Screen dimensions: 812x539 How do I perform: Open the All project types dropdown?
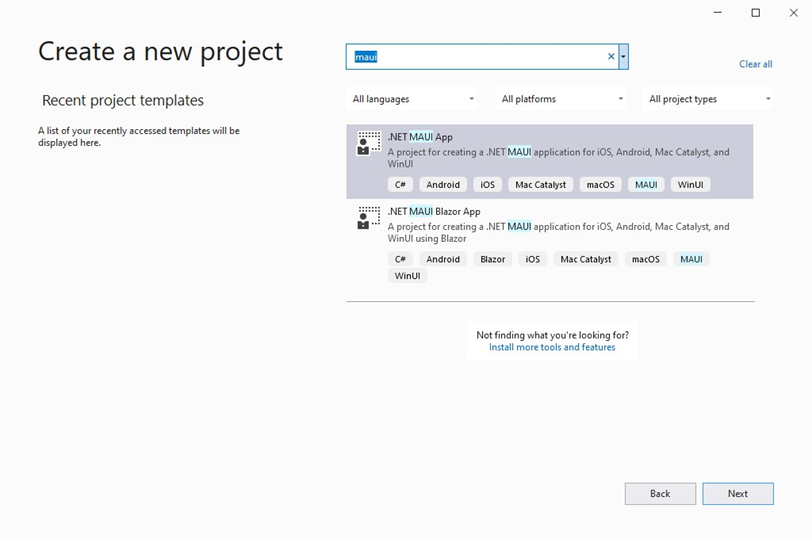click(x=708, y=99)
